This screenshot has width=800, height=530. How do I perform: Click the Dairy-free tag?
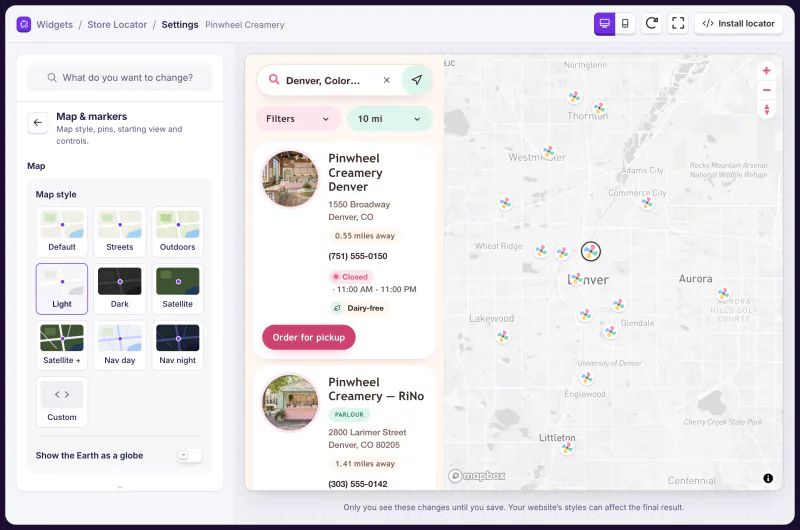(x=360, y=308)
